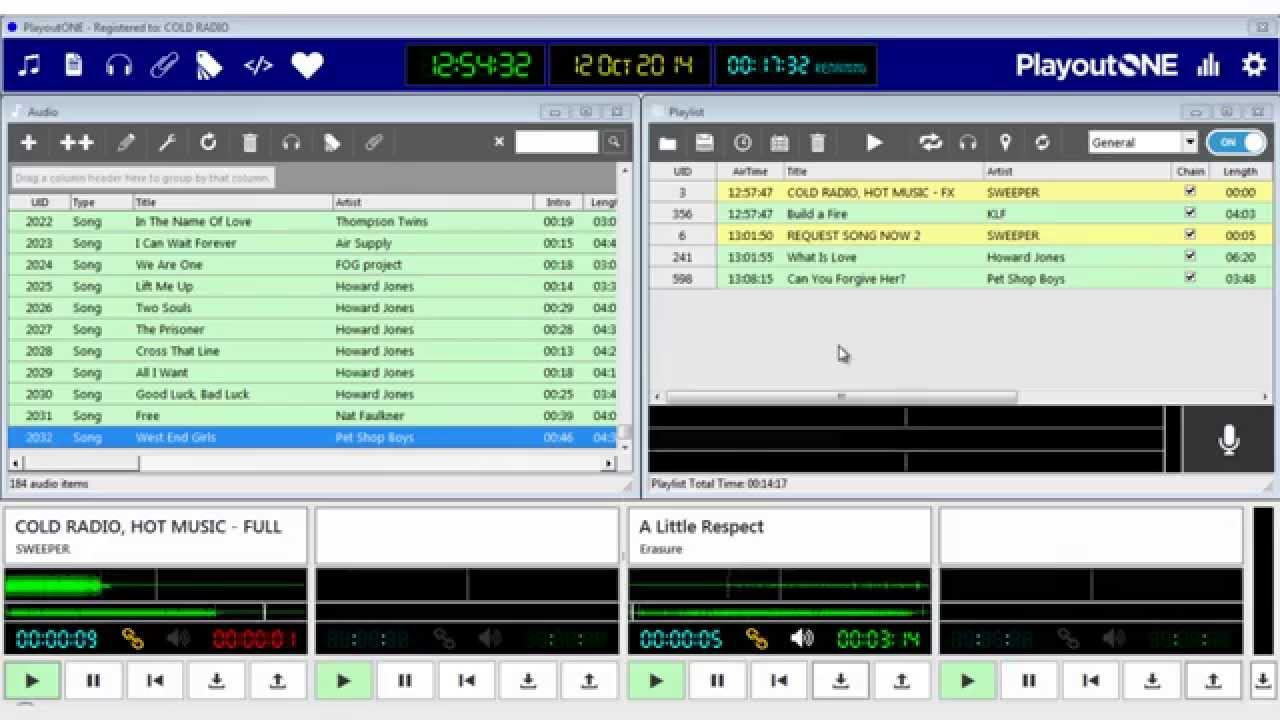Sort Playlist by Length column header

pos(1240,172)
